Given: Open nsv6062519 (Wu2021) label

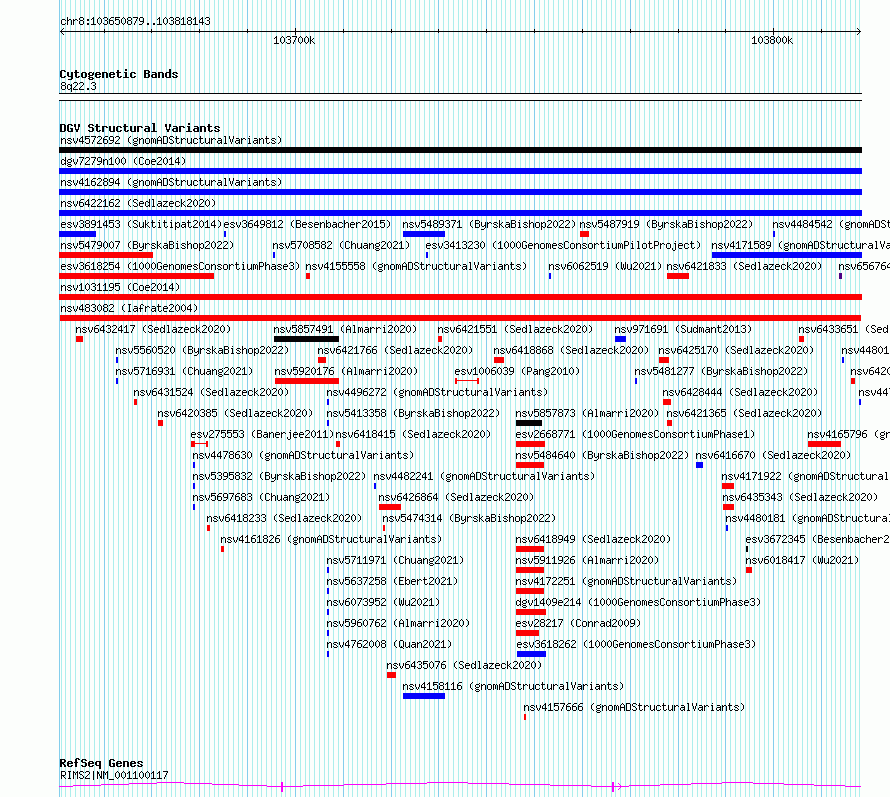Looking at the screenshot, I should click(605, 266).
